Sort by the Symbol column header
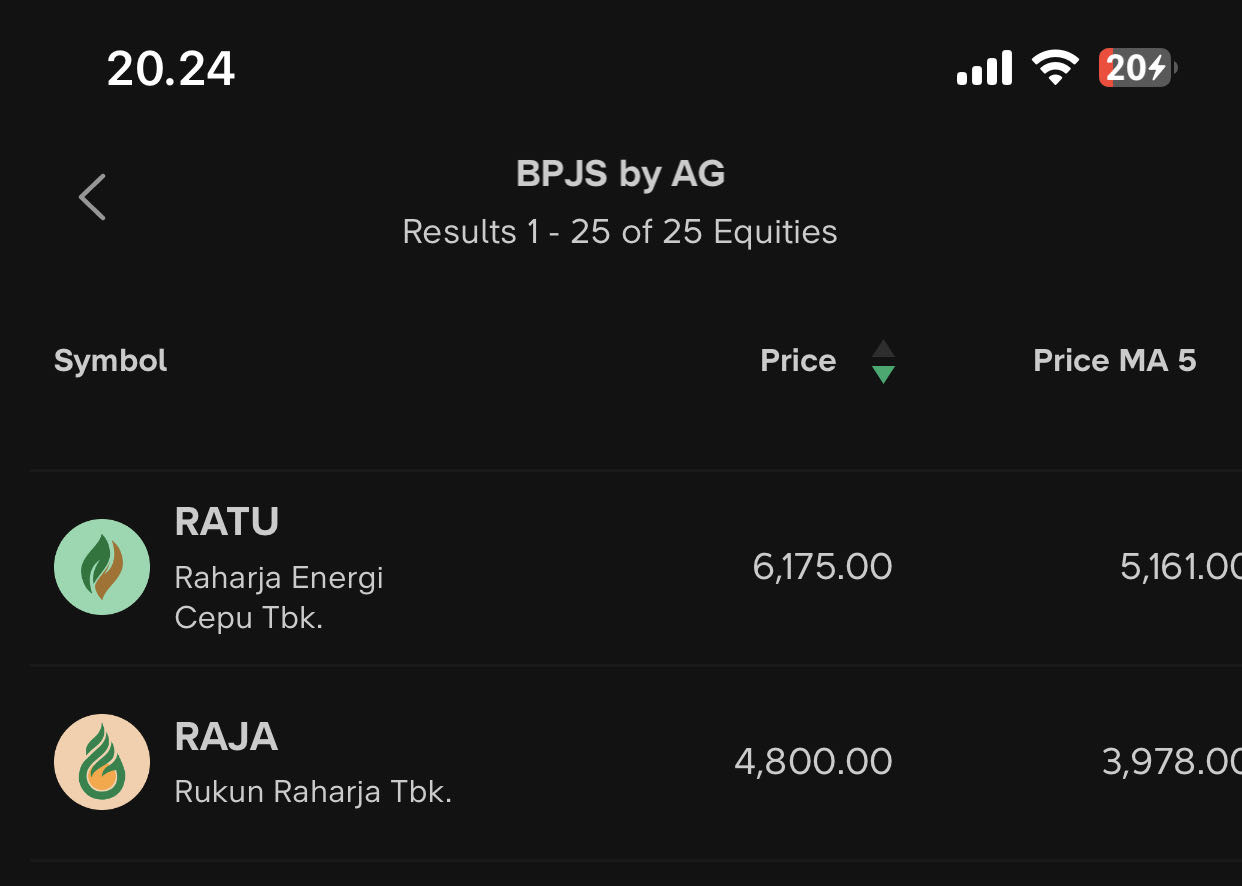 111,361
